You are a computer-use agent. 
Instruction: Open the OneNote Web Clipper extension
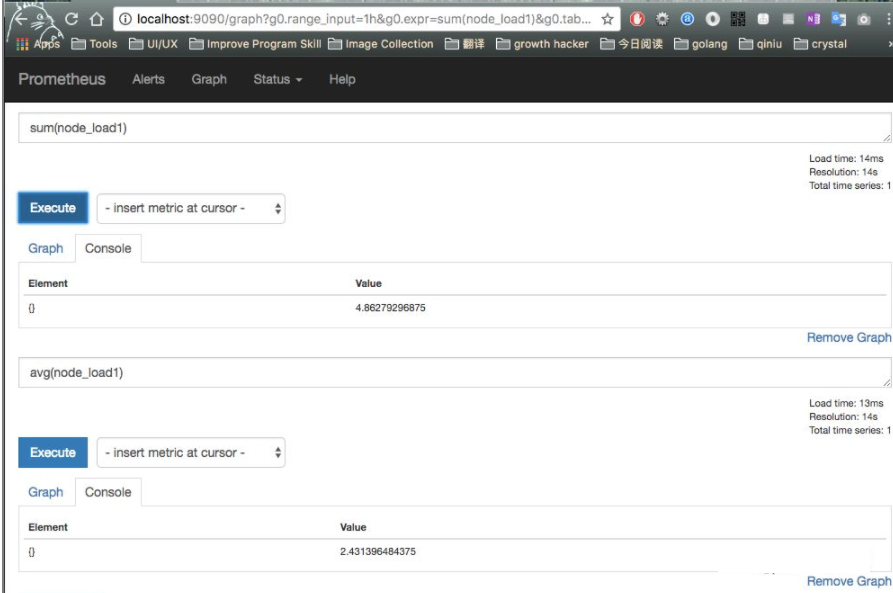tap(811, 18)
